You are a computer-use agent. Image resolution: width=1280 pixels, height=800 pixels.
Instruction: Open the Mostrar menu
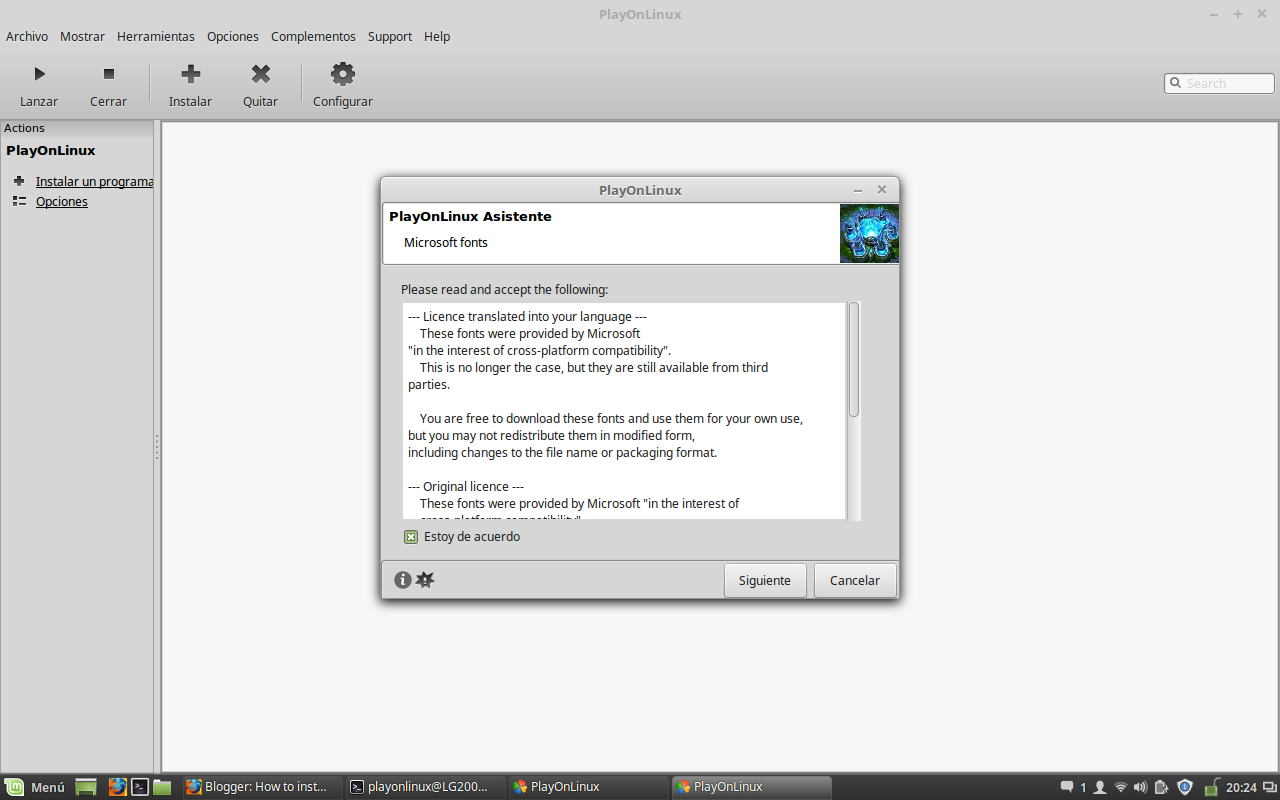82,36
